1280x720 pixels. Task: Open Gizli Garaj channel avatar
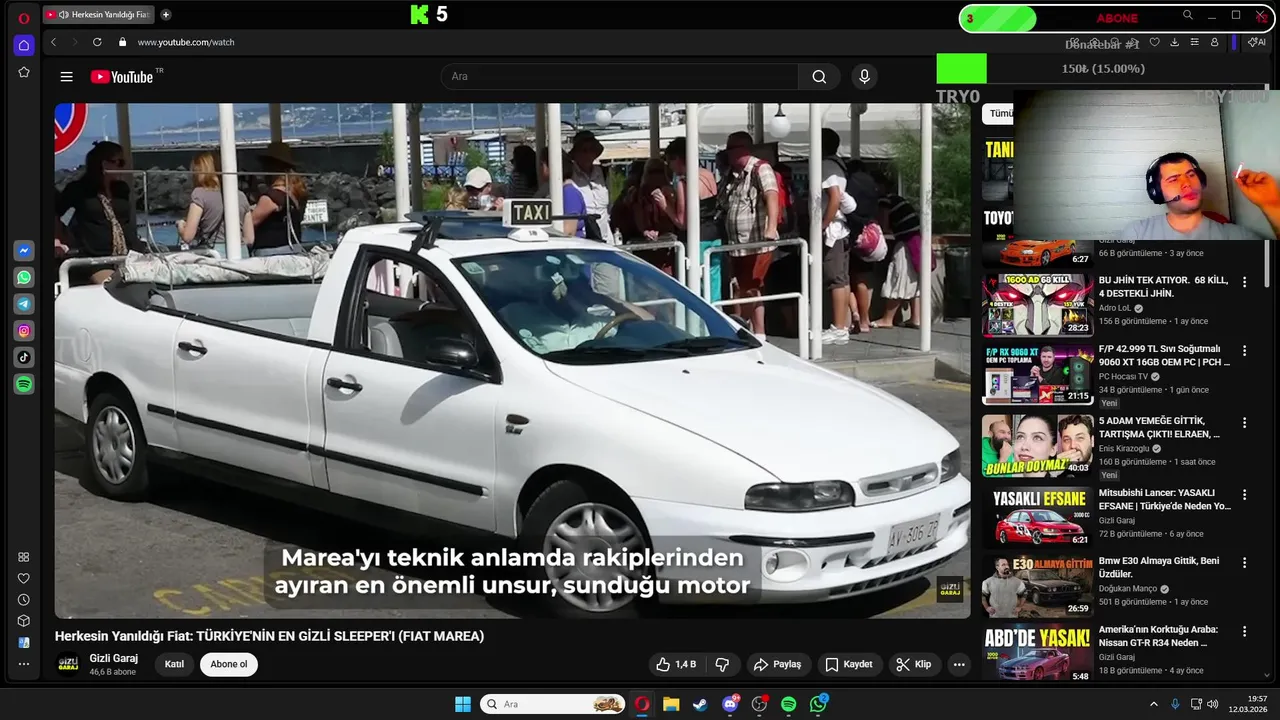[68, 664]
